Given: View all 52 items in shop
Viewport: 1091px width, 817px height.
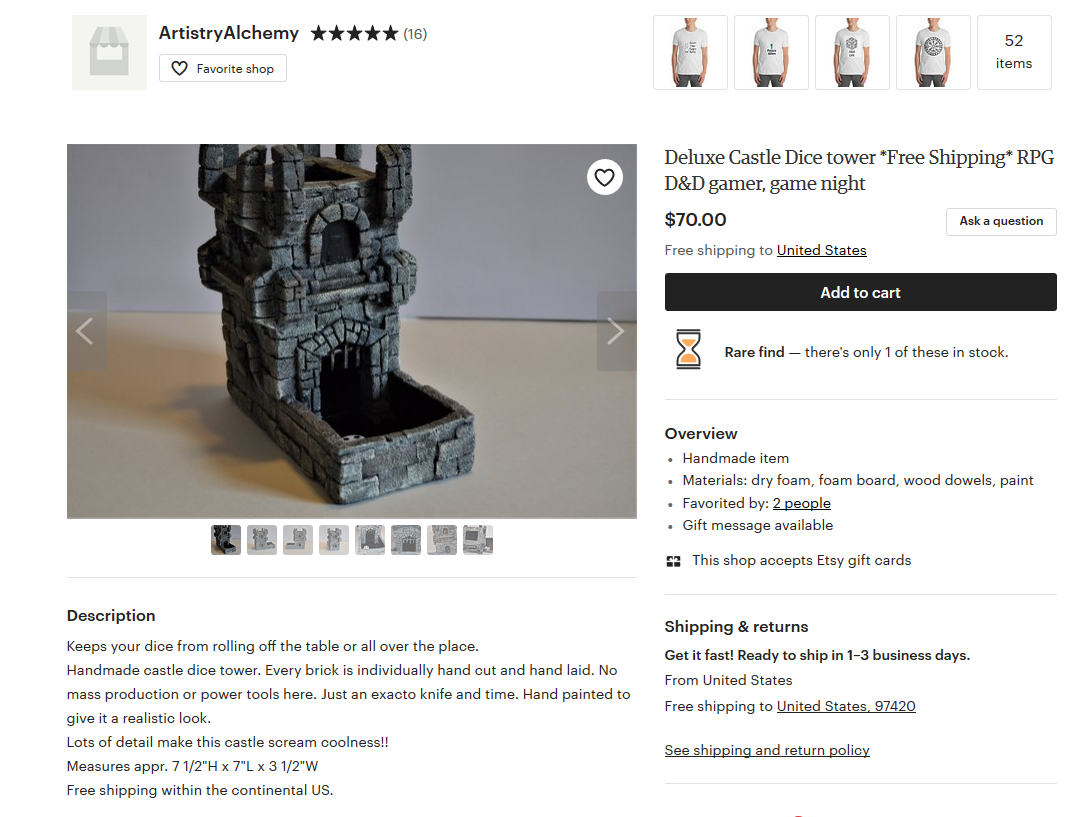Looking at the screenshot, I should pos(1014,52).
